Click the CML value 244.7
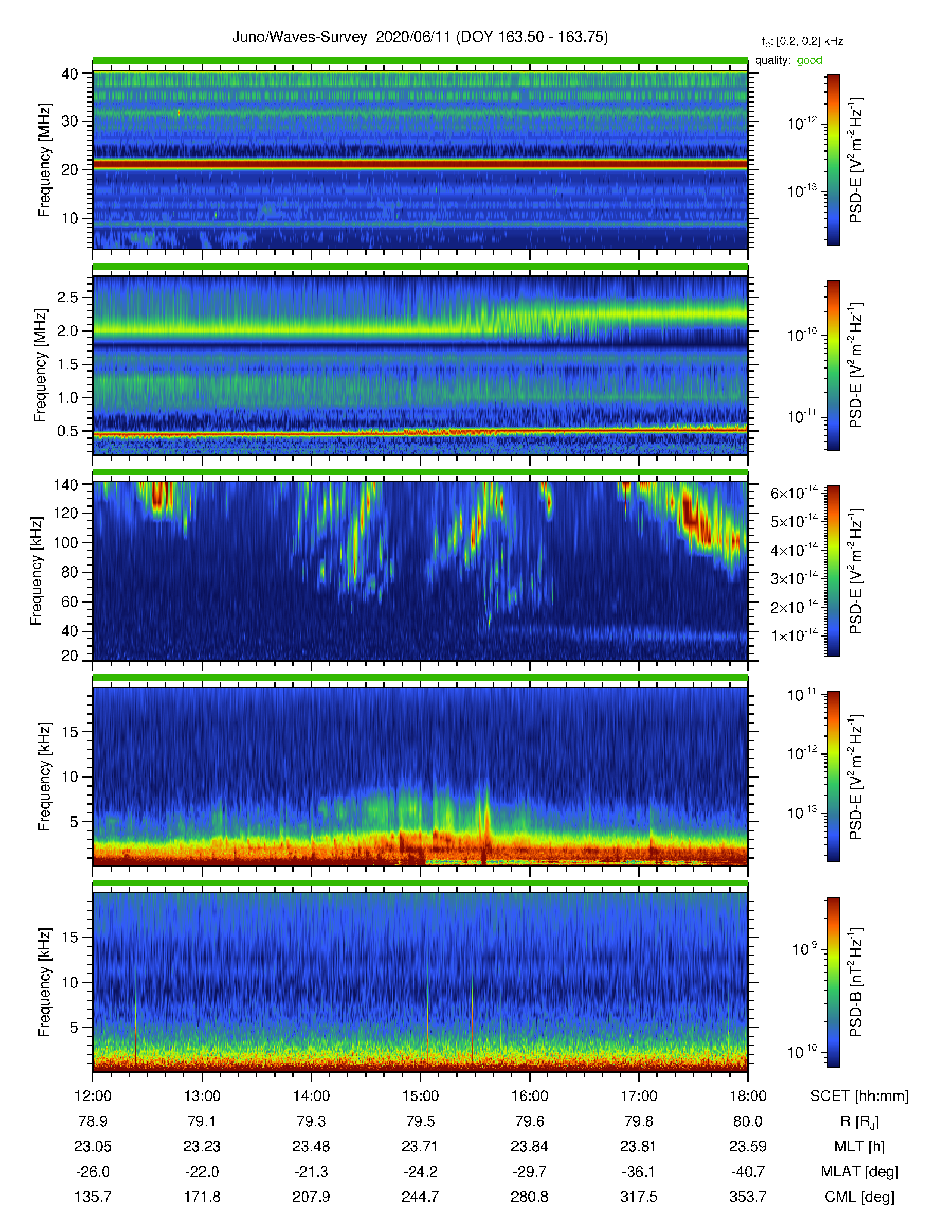This screenshot has width=952, height=1232. (x=420, y=1197)
